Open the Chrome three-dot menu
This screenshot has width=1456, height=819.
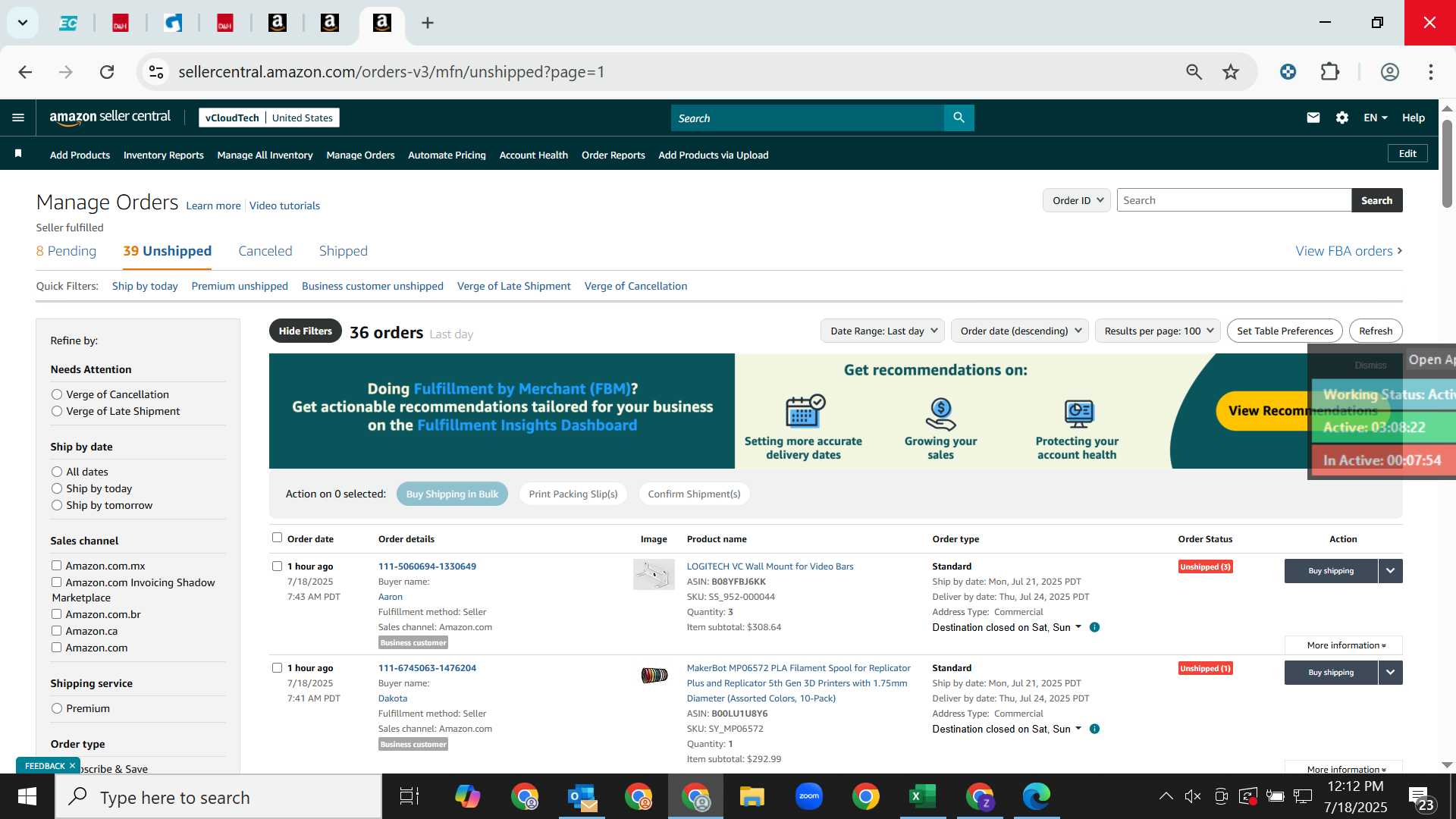[1431, 72]
